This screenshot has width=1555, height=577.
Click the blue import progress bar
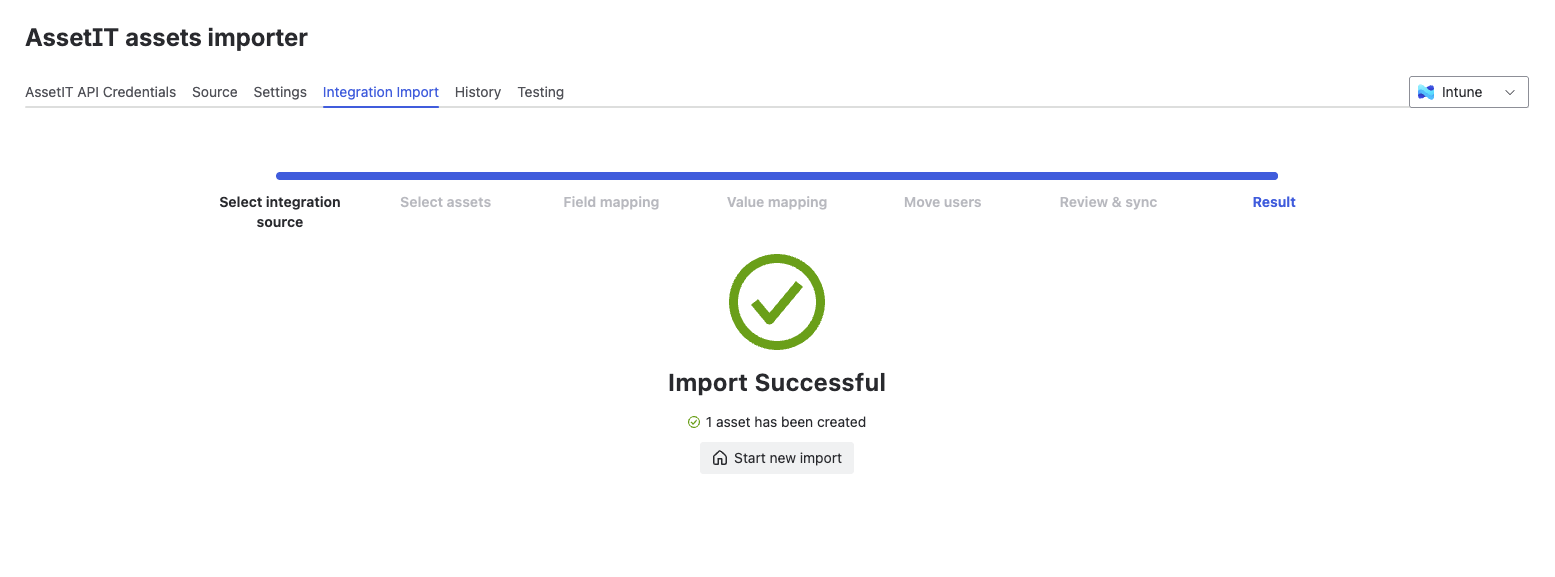point(777,176)
